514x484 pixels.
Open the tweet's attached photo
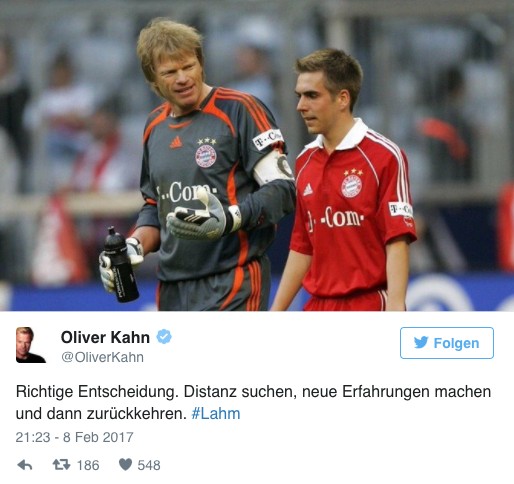pyautogui.click(x=257, y=155)
